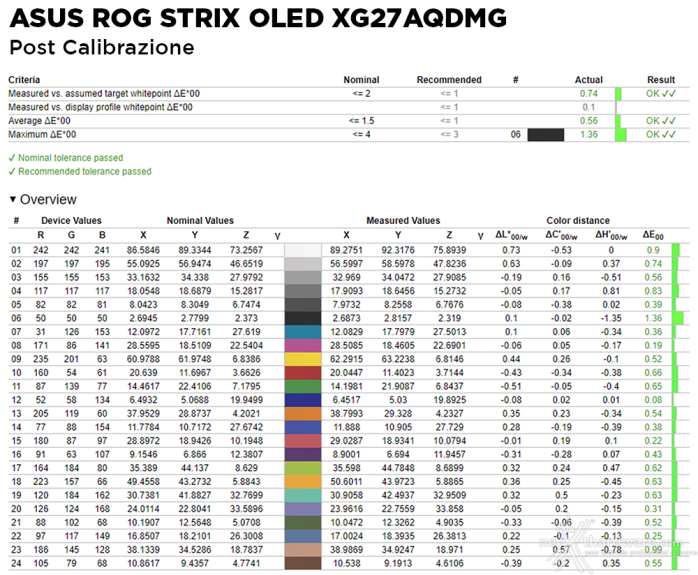698x575 pixels.
Task: Select the magenta swatch in row 08
Action: [303, 345]
